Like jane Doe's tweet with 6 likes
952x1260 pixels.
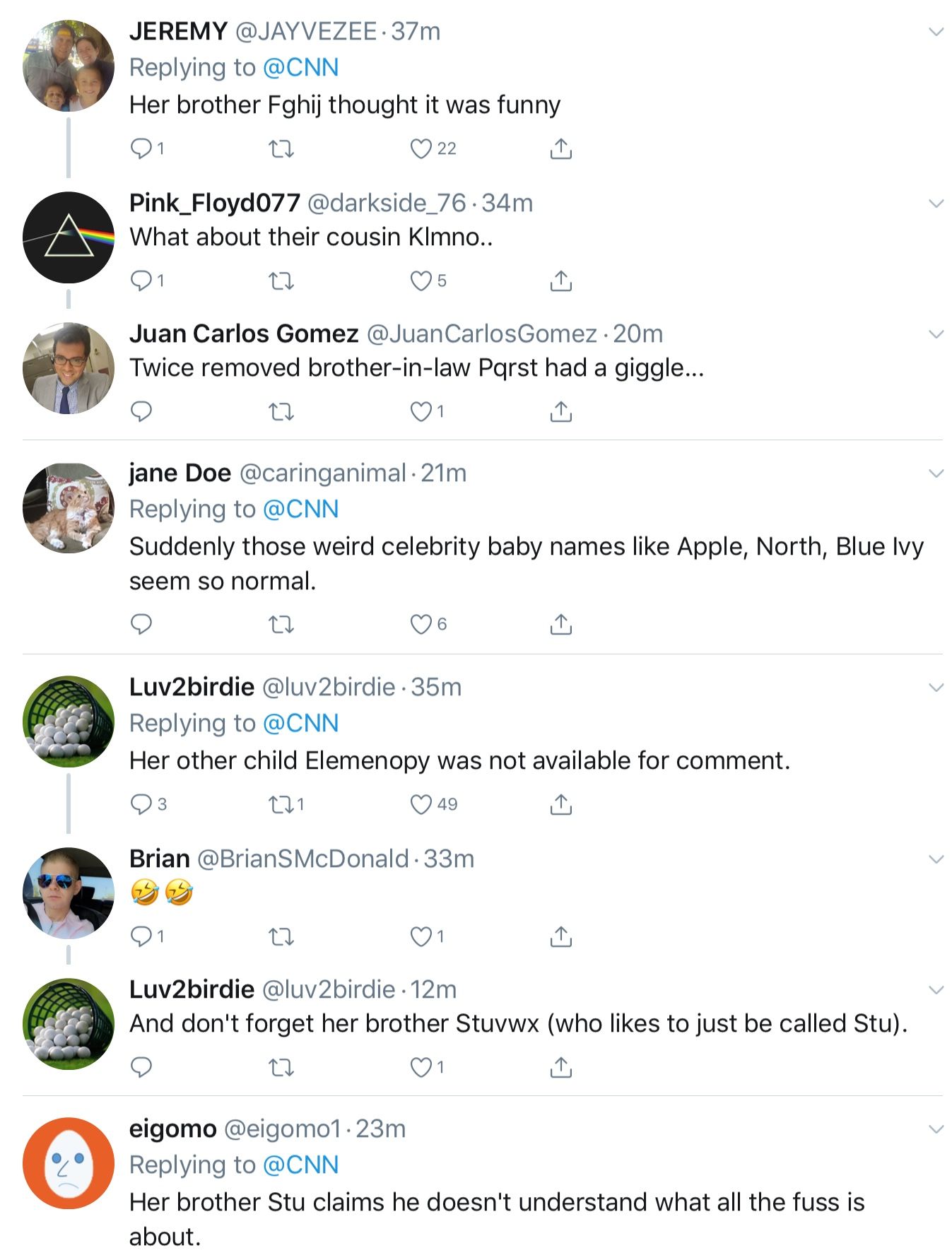421,624
